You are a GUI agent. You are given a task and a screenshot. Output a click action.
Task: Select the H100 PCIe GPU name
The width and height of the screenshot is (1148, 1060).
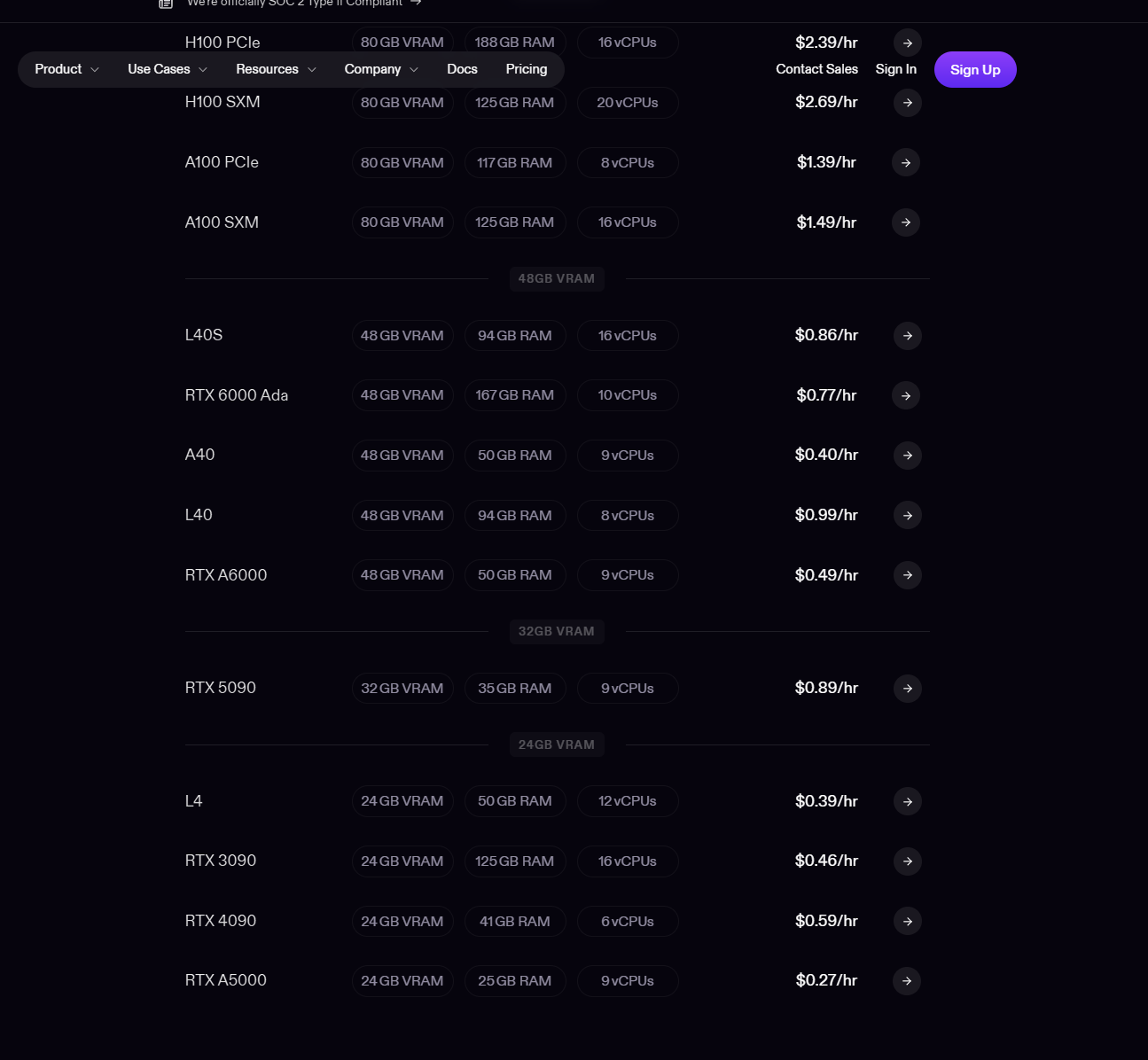(x=223, y=43)
